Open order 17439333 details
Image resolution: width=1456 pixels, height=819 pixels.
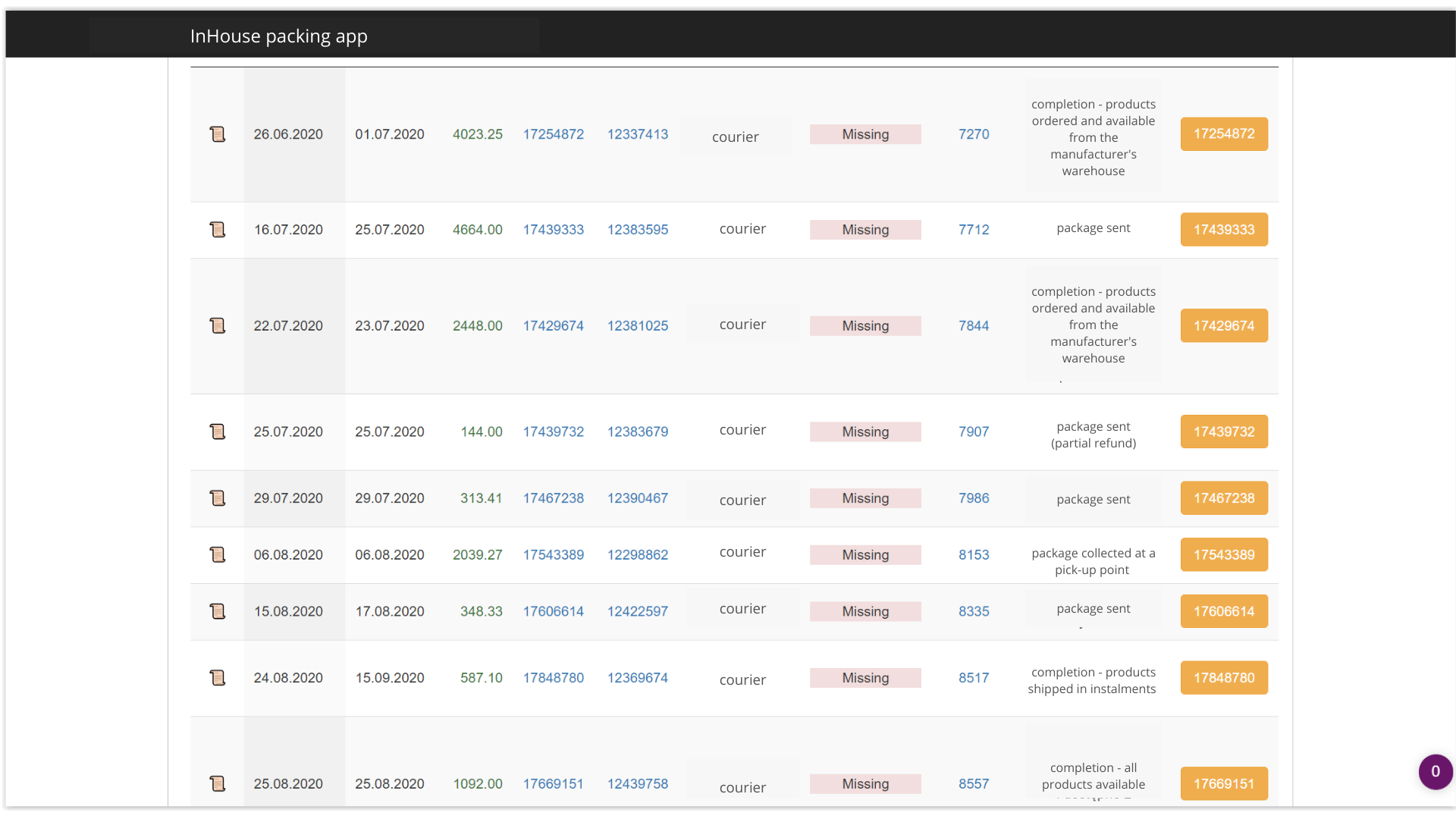(1225, 229)
